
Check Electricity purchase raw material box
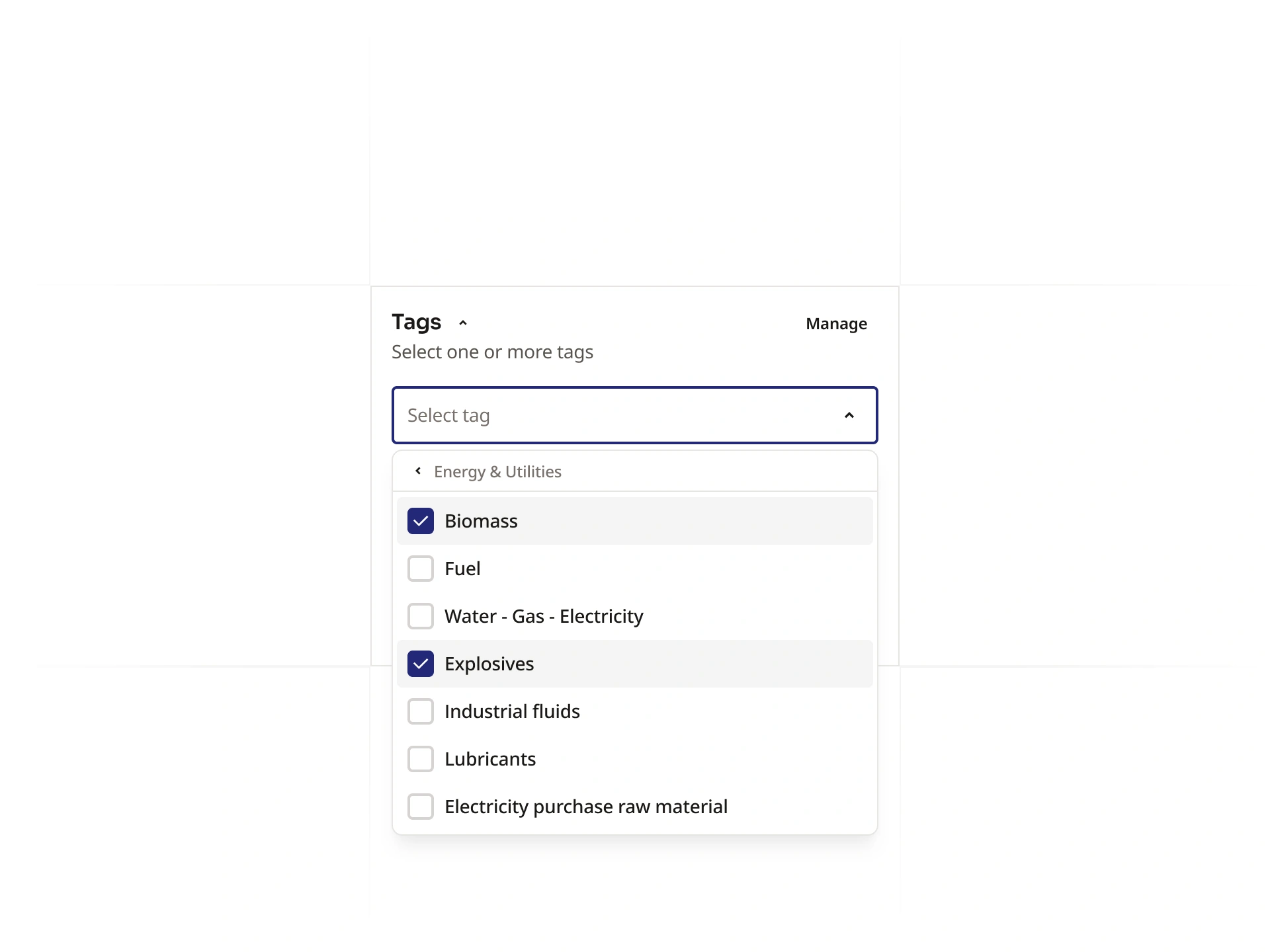pos(421,807)
